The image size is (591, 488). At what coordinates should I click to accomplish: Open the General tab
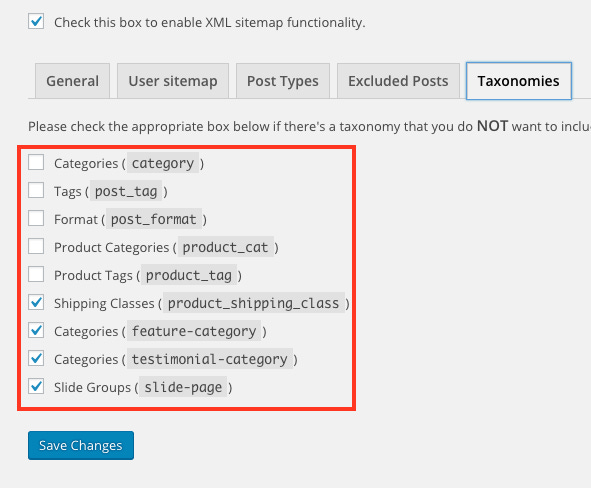tap(72, 81)
